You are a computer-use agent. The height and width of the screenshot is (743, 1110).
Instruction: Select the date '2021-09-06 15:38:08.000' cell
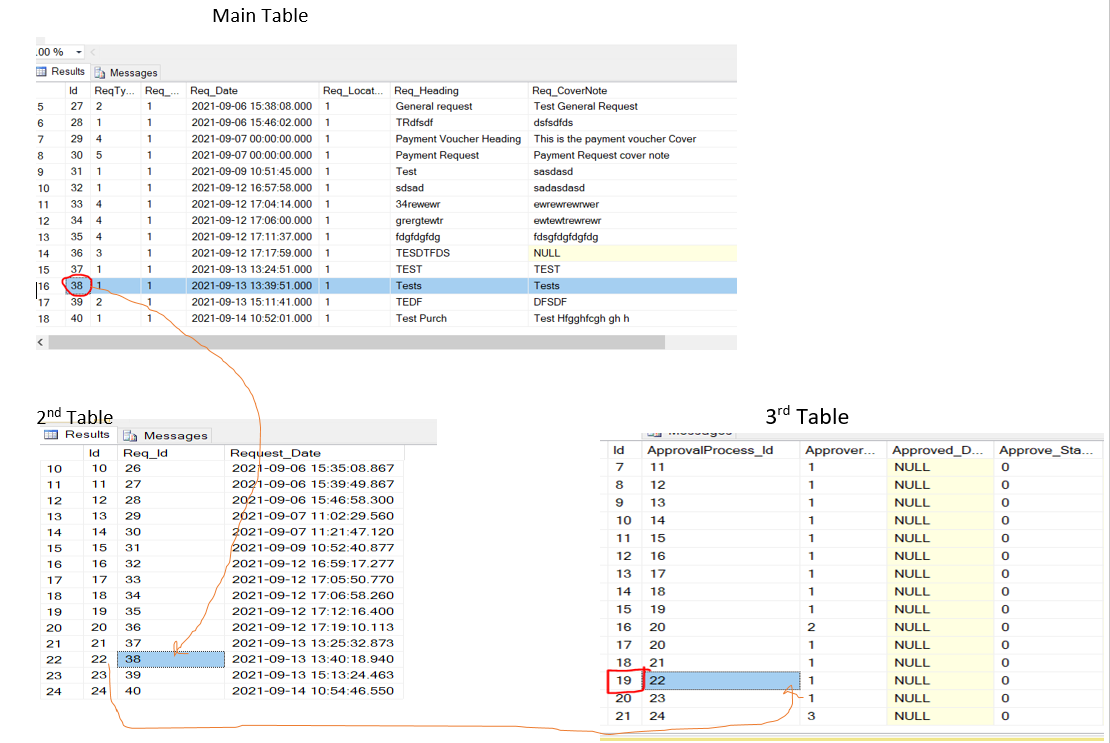point(252,106)
